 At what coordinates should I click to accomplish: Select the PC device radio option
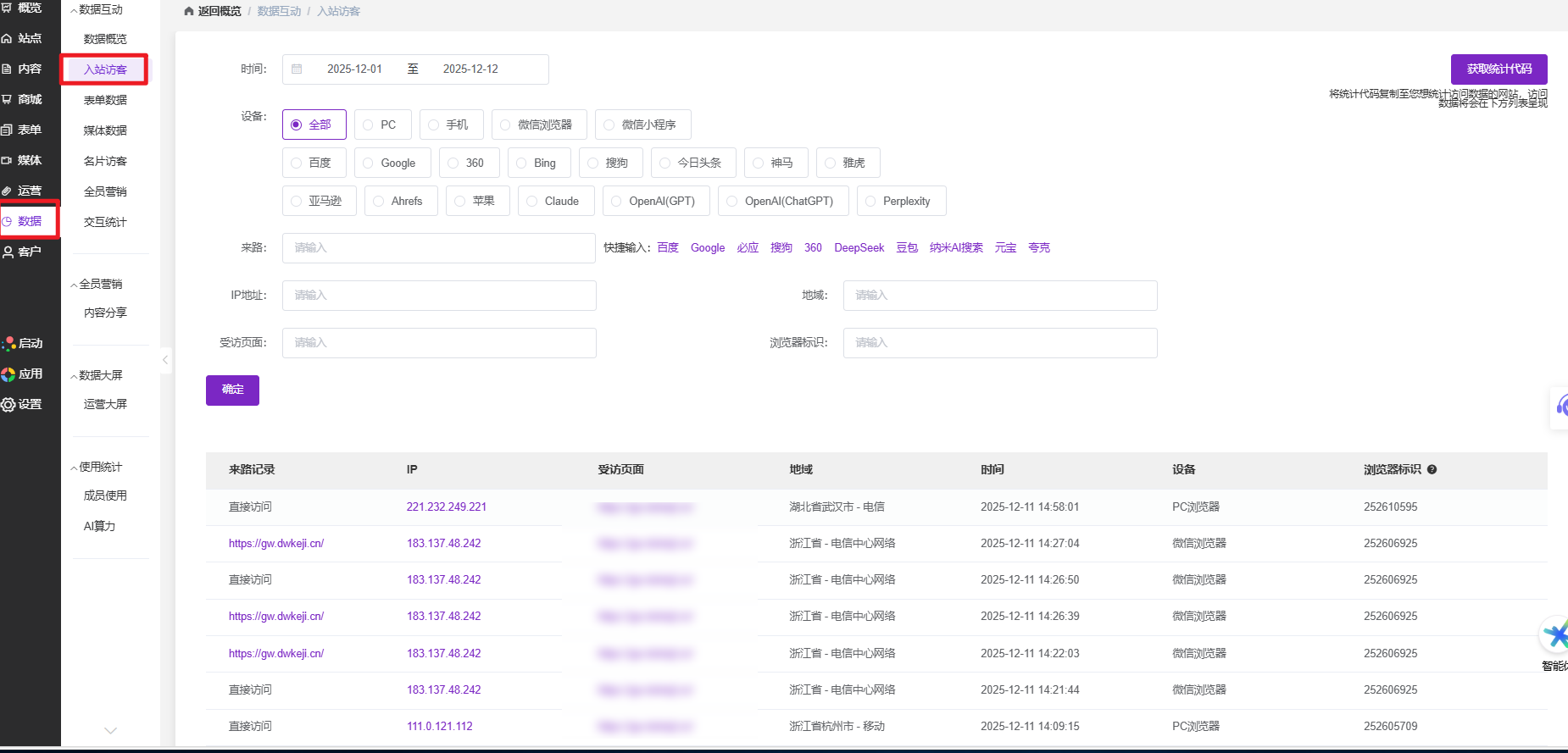[x=369, y=125]
